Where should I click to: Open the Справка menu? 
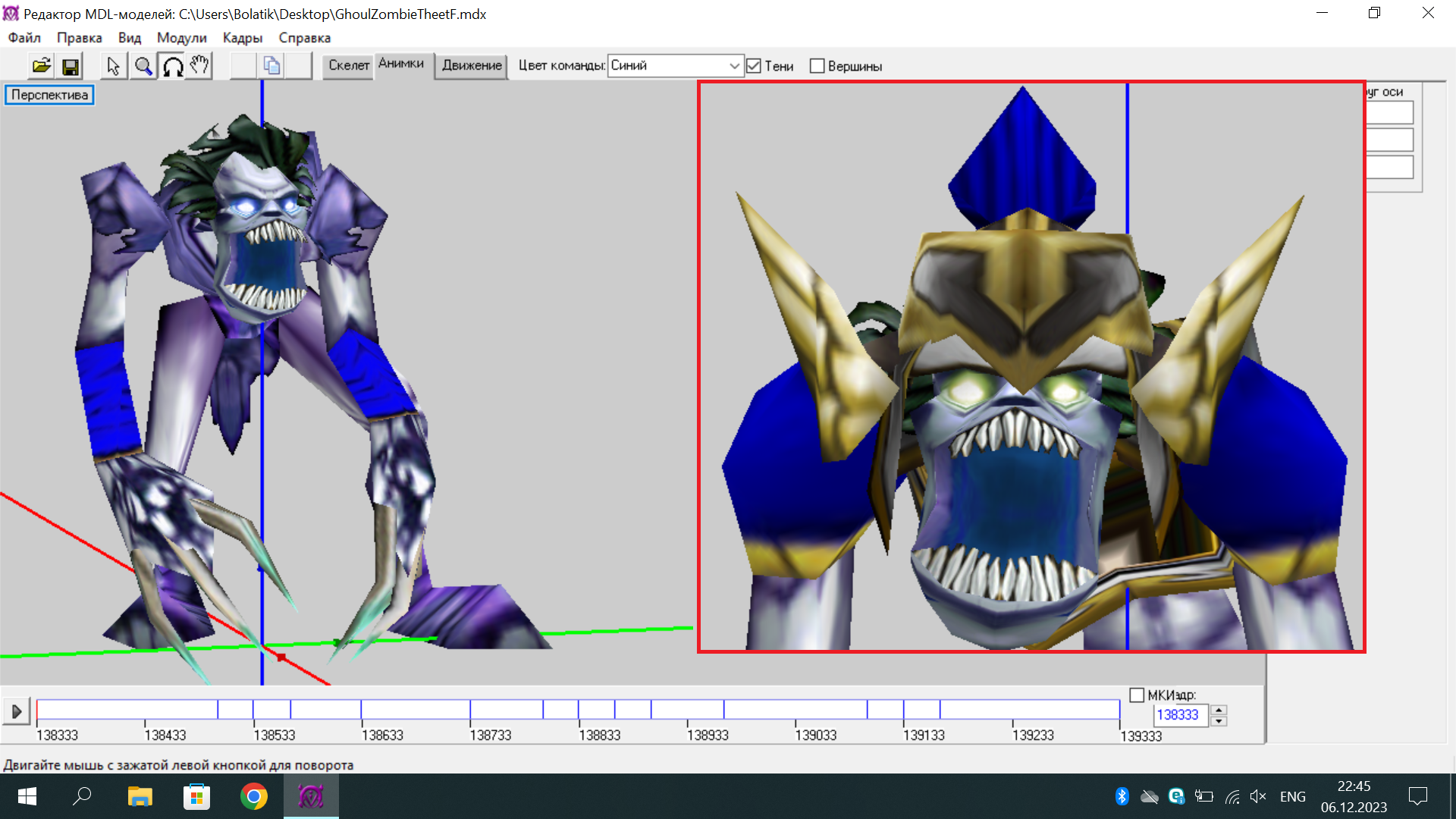(304, 38)
